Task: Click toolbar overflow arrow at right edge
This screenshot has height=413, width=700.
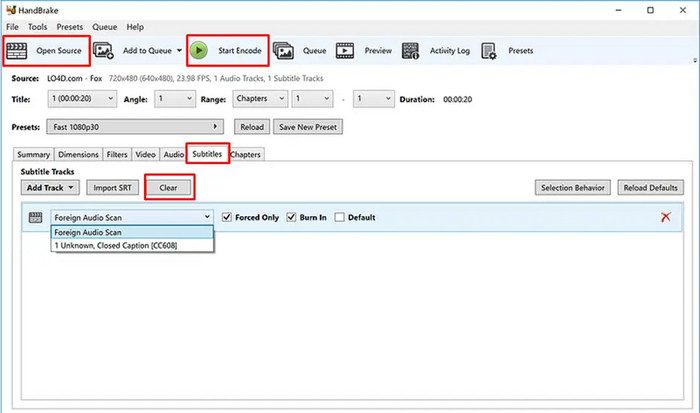Action: tap(695, 60)
